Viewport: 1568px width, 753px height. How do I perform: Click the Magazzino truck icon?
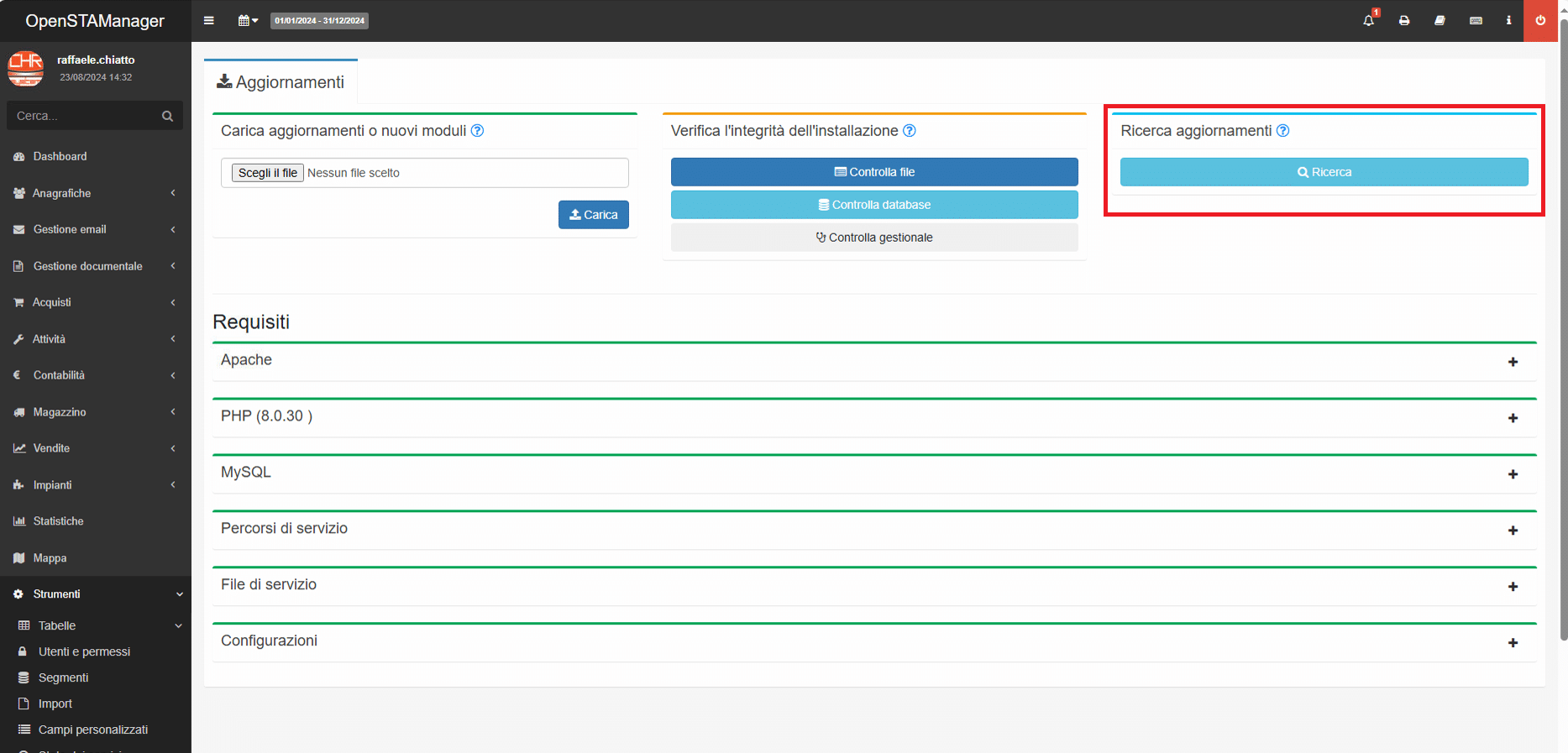(19, 412)
